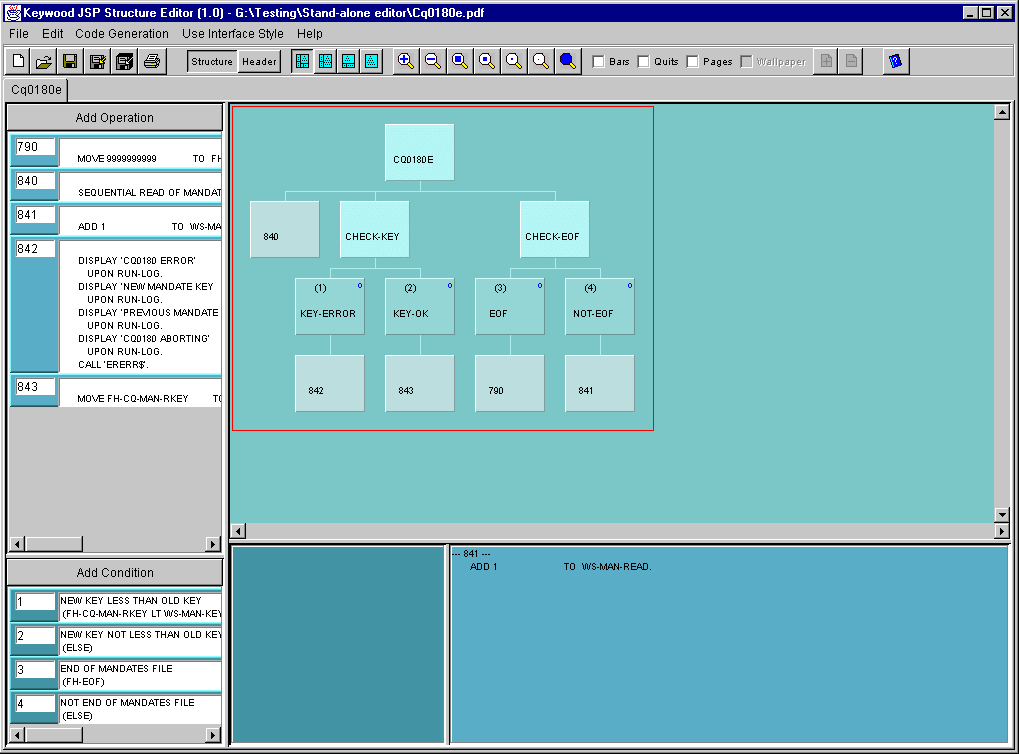Open the Use Interface Style menu
1019x754 pixels.
tap(233, 33)
